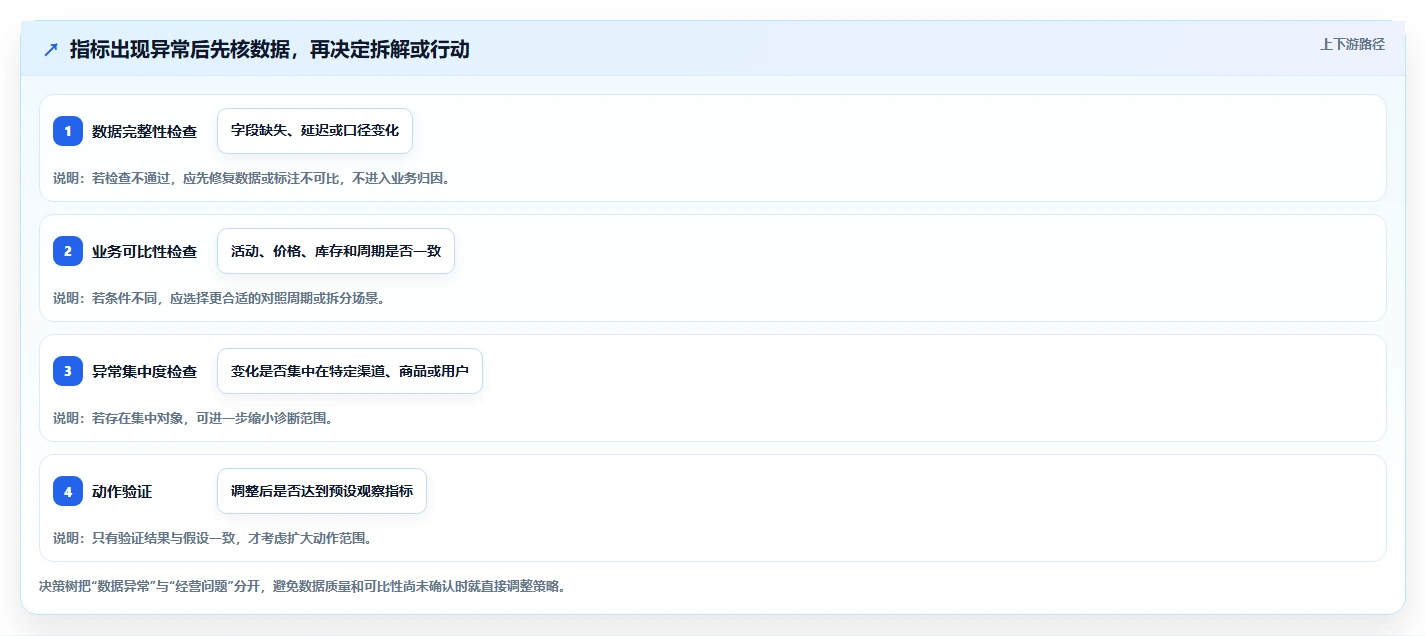Click the step 1 number badge
This screenshot has height=636, width=1426.
coord(68,131)
